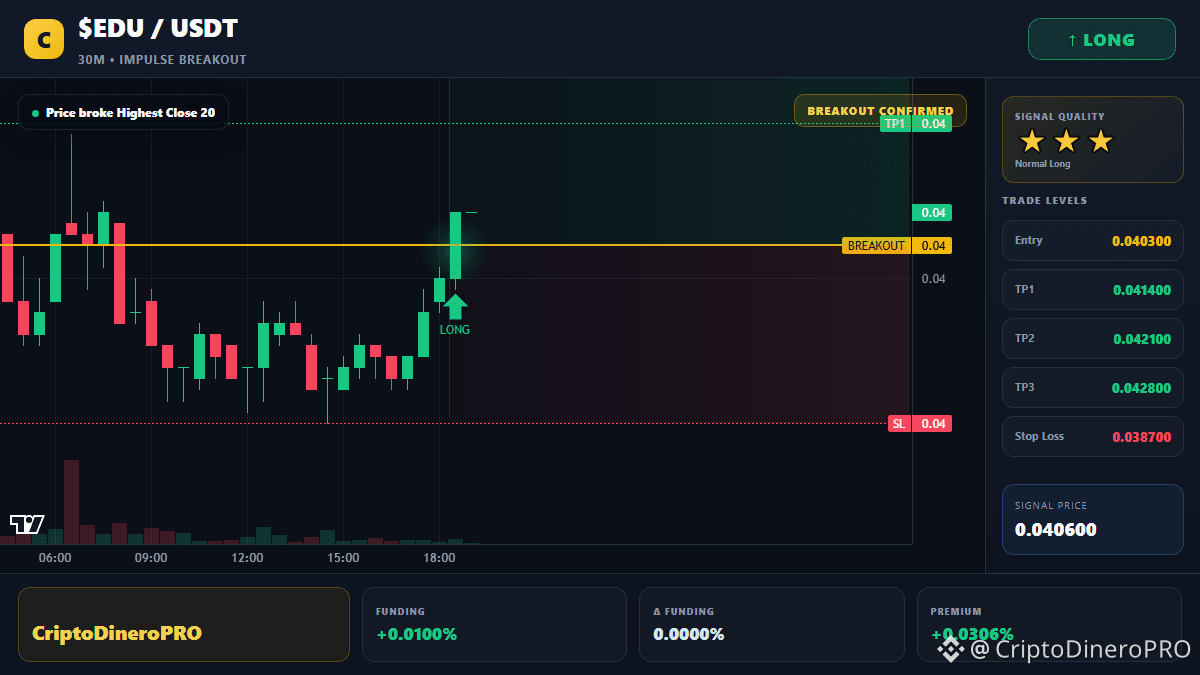Screen dimensions: 1200x675
Task: Click the 09:00 time axis label
Action: tap(151, 558)
